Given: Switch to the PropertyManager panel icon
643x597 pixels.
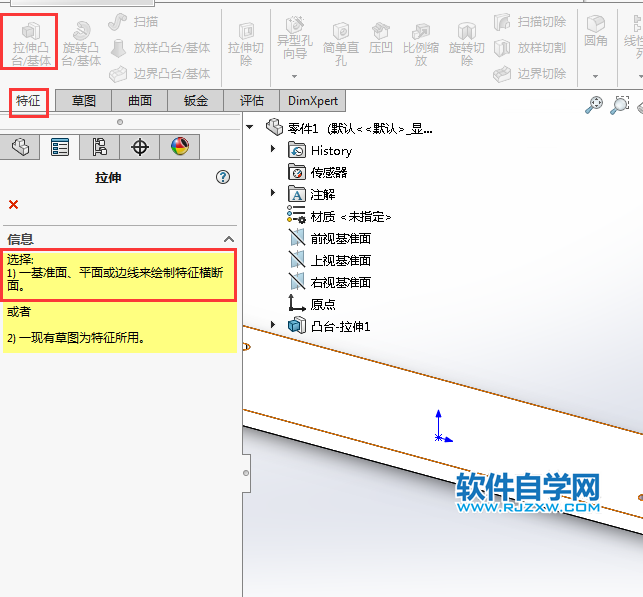Looking at the screenshot, I should click(x=60, y=147).
